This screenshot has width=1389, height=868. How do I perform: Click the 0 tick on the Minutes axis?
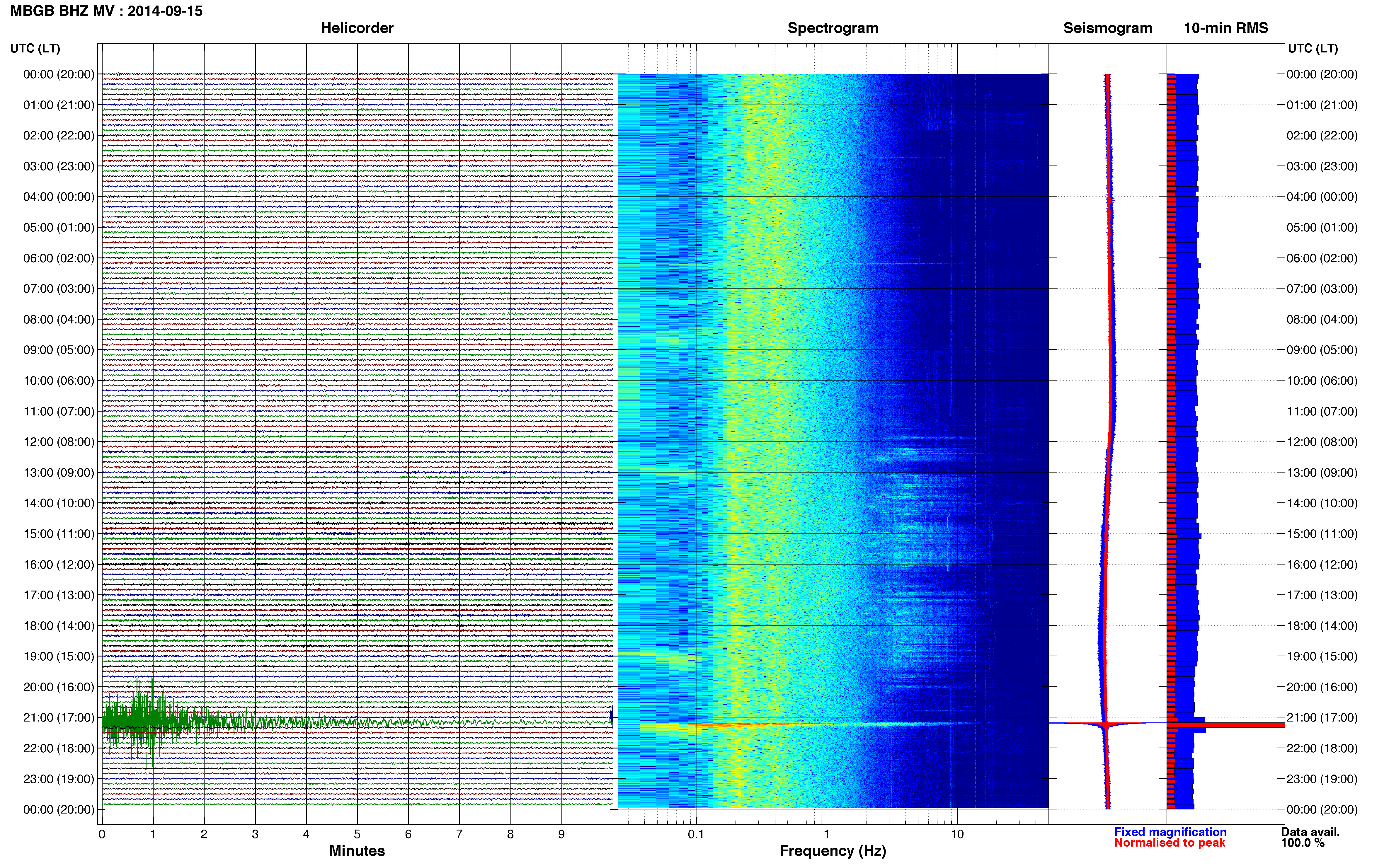(102, 834)
